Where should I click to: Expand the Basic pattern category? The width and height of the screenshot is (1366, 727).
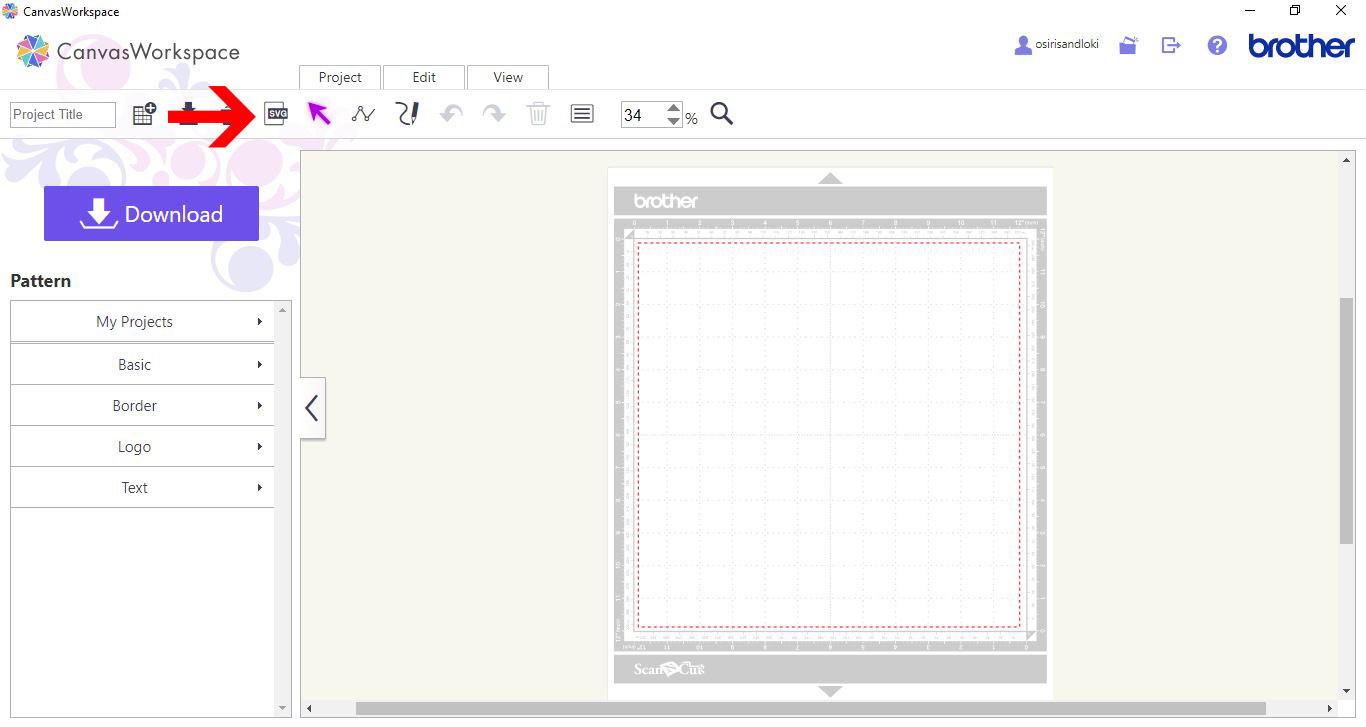(x=141, y=364)
